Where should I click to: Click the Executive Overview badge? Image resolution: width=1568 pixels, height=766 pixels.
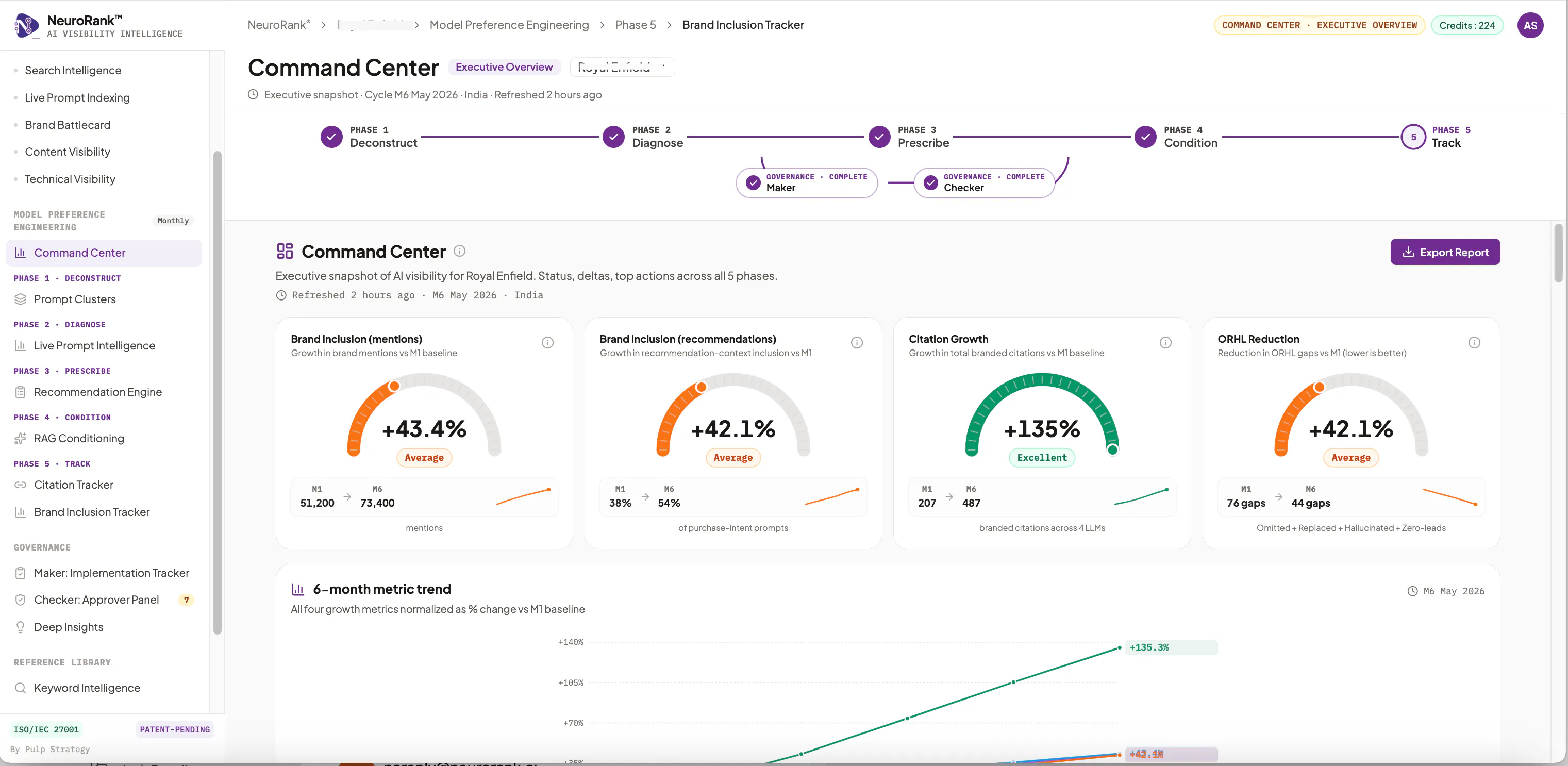(x=504, y=67)
